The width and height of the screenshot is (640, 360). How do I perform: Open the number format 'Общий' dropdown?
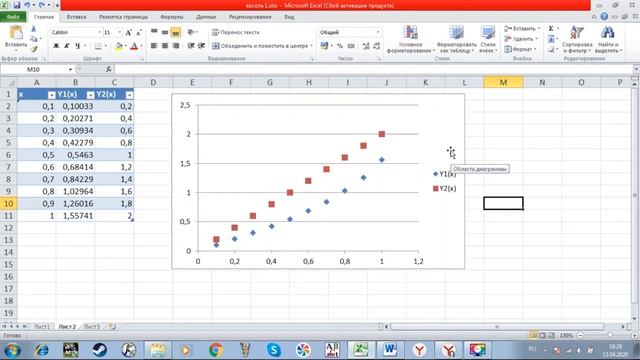point(378,32)
